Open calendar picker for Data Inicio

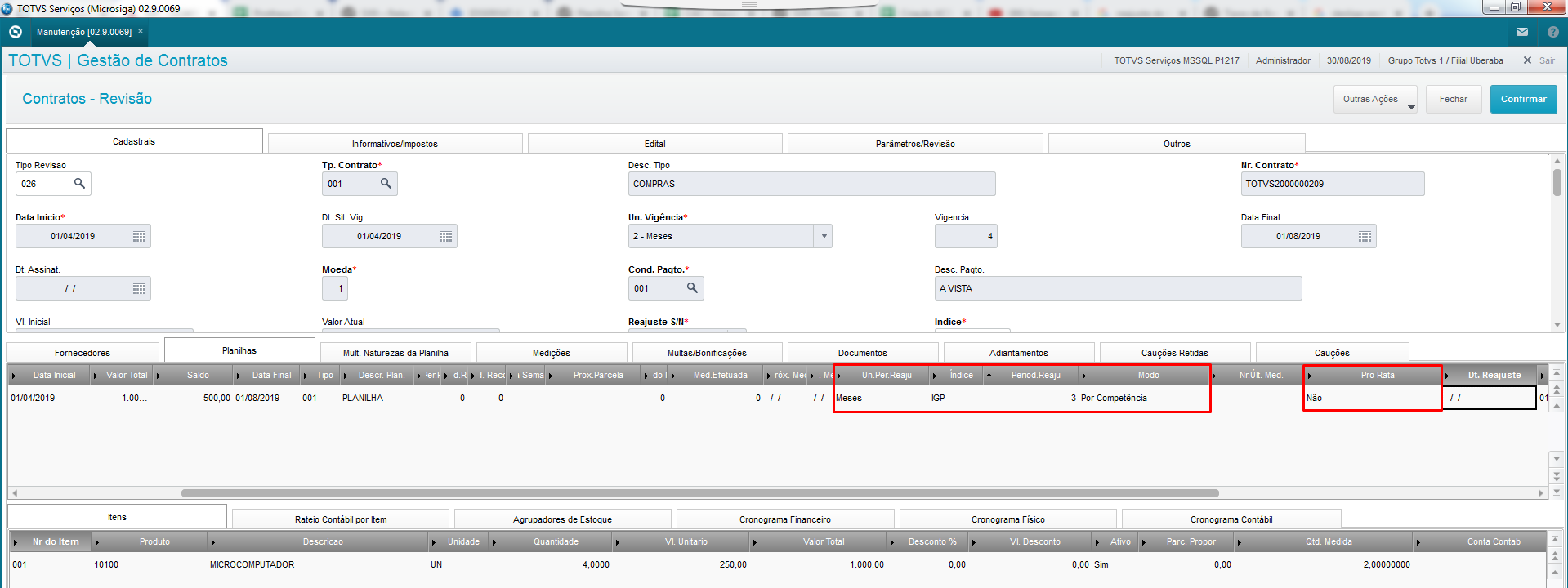(x=140, y=237)
